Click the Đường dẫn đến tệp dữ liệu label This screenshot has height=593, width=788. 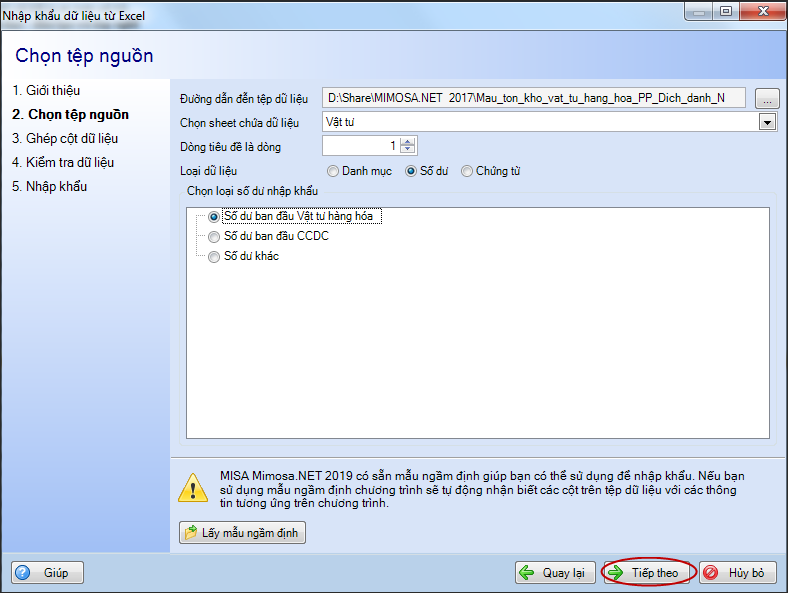tap(244, 99)
